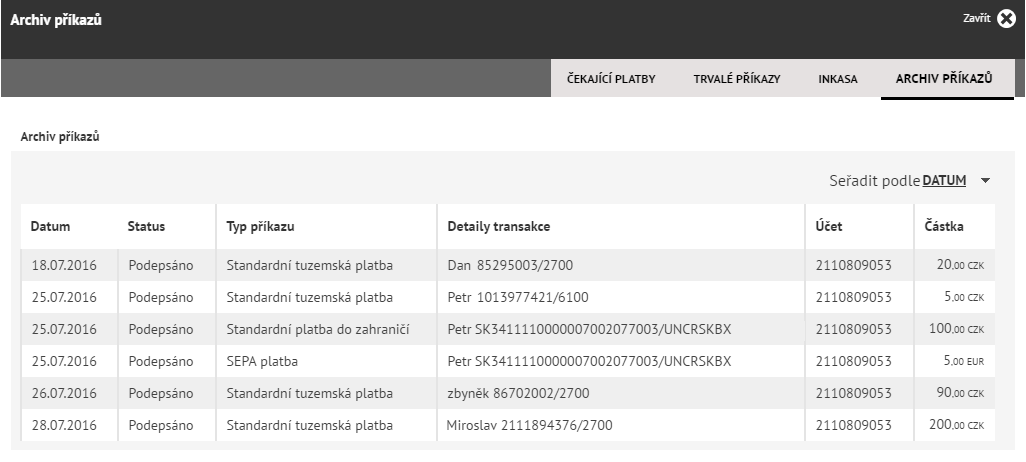The image size is (1026, 462).
Task: Select the SEPA platba row
Action: point(508,361)
